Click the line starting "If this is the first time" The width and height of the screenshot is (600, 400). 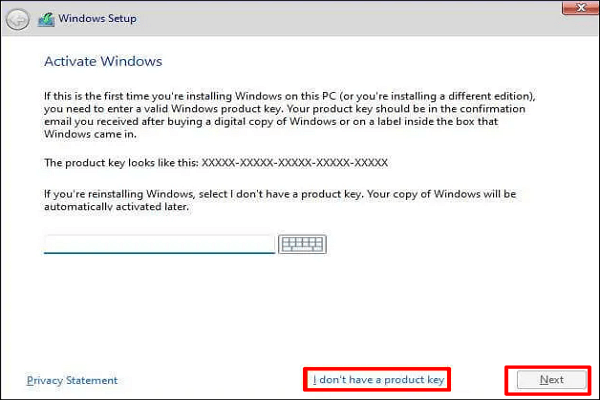tap(290, 95)
